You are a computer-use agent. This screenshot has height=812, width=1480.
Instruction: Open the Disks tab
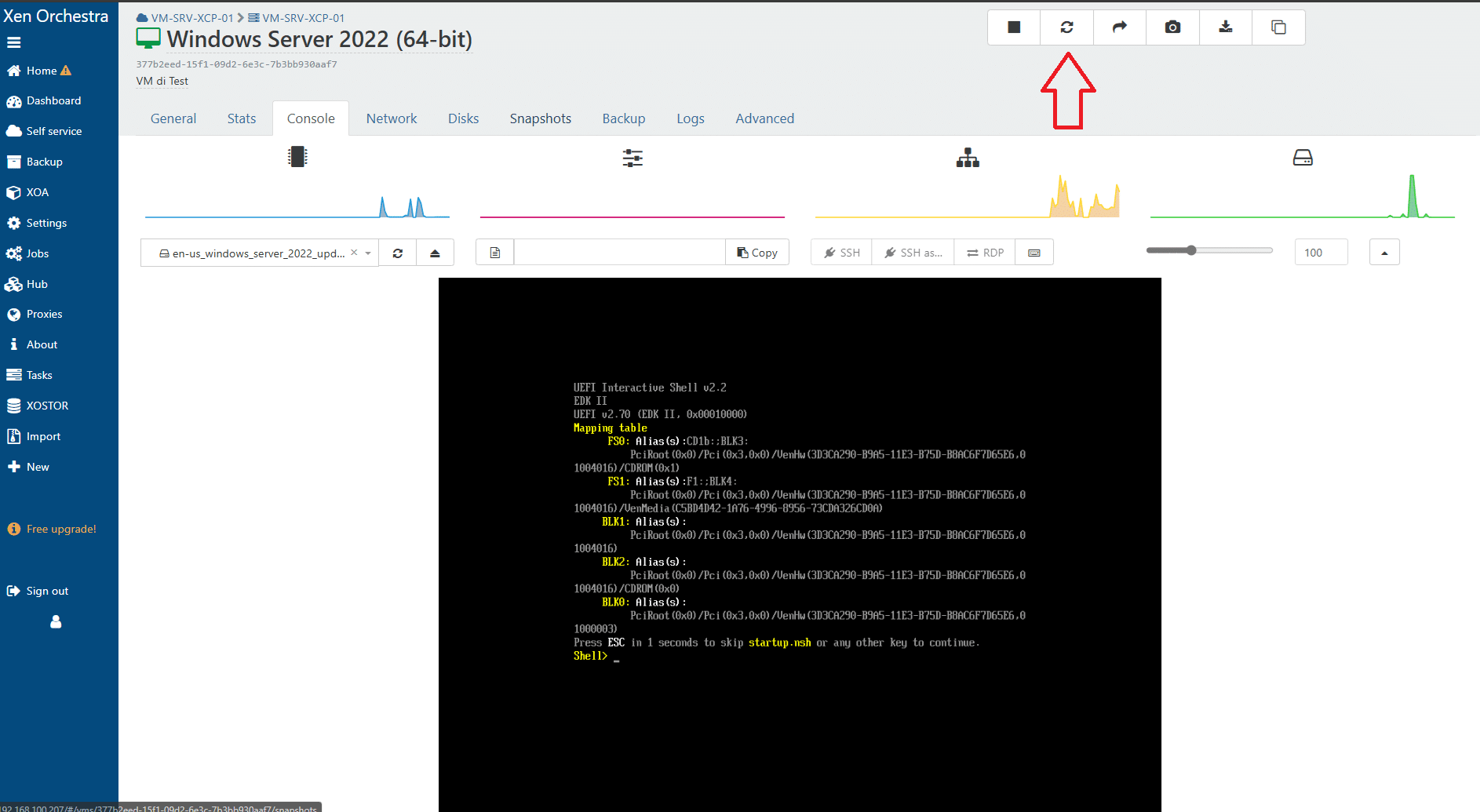463,118
